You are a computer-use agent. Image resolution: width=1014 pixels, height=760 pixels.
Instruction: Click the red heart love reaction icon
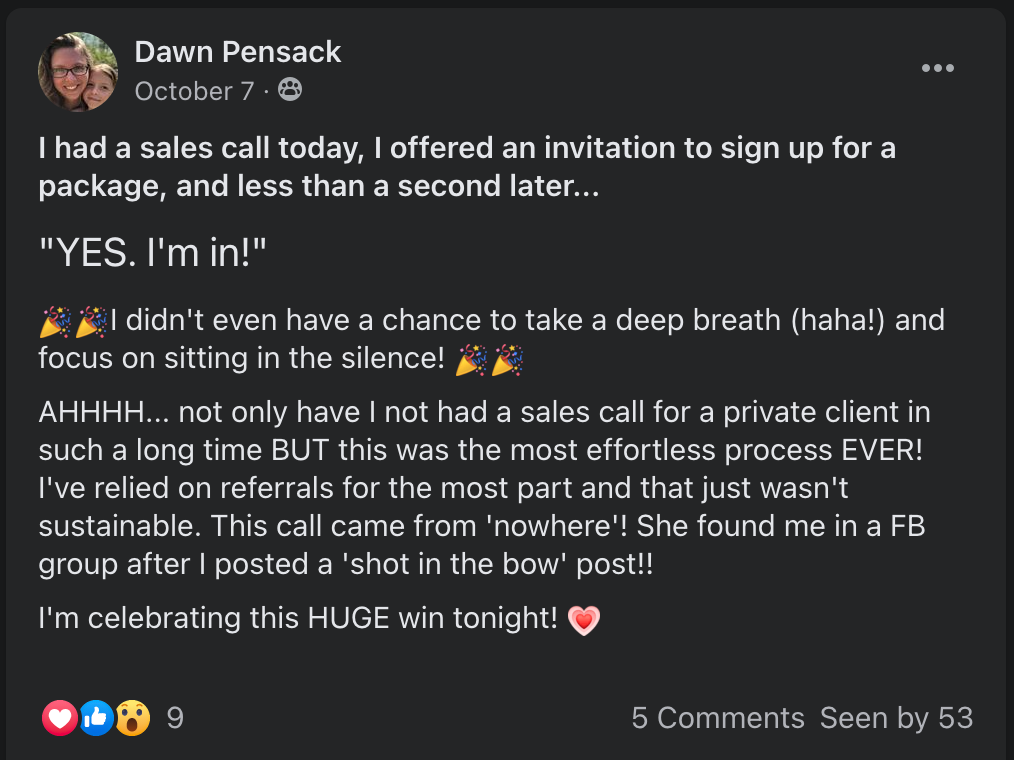click(x=59, y=717)
